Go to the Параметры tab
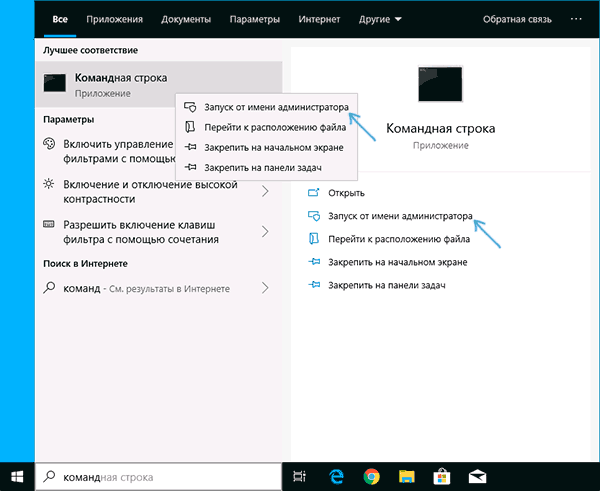Image resolution: width=600 pixels, height=491 pixels. (x=254, y=19)
